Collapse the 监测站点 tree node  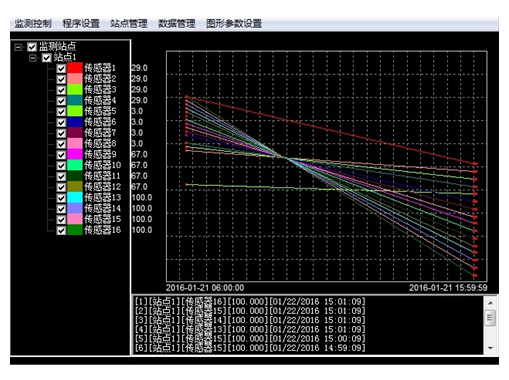tap(18, 47)
